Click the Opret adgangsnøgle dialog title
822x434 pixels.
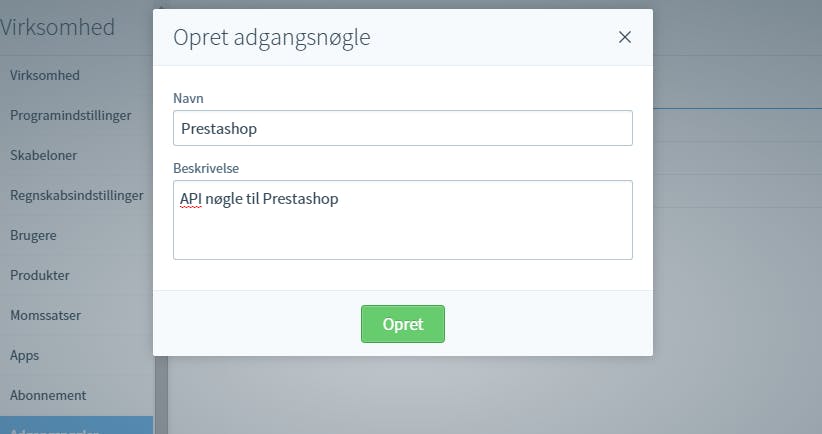272,37
